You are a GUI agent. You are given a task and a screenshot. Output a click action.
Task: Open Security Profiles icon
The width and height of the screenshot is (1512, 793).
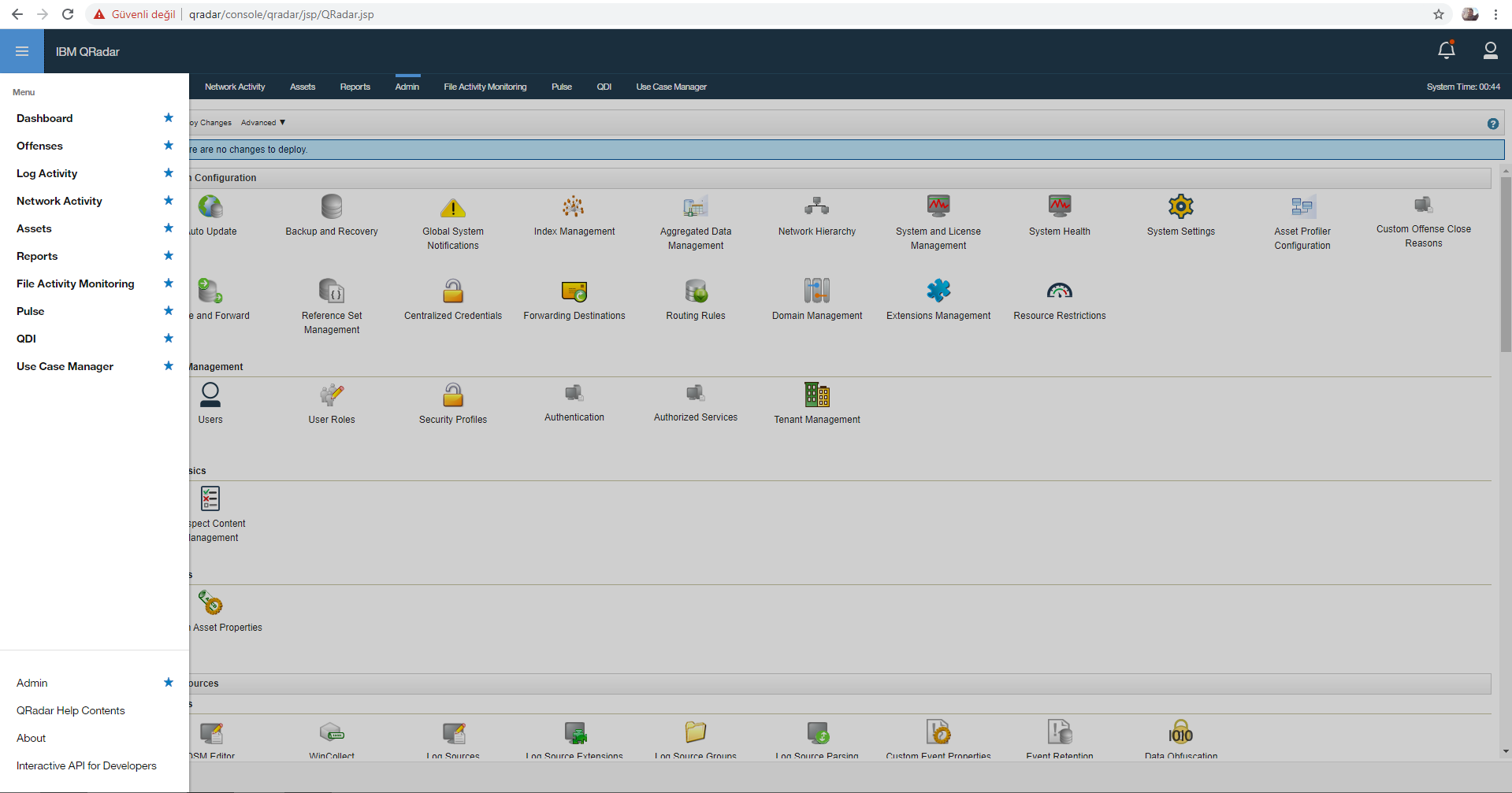coord(453,395)
